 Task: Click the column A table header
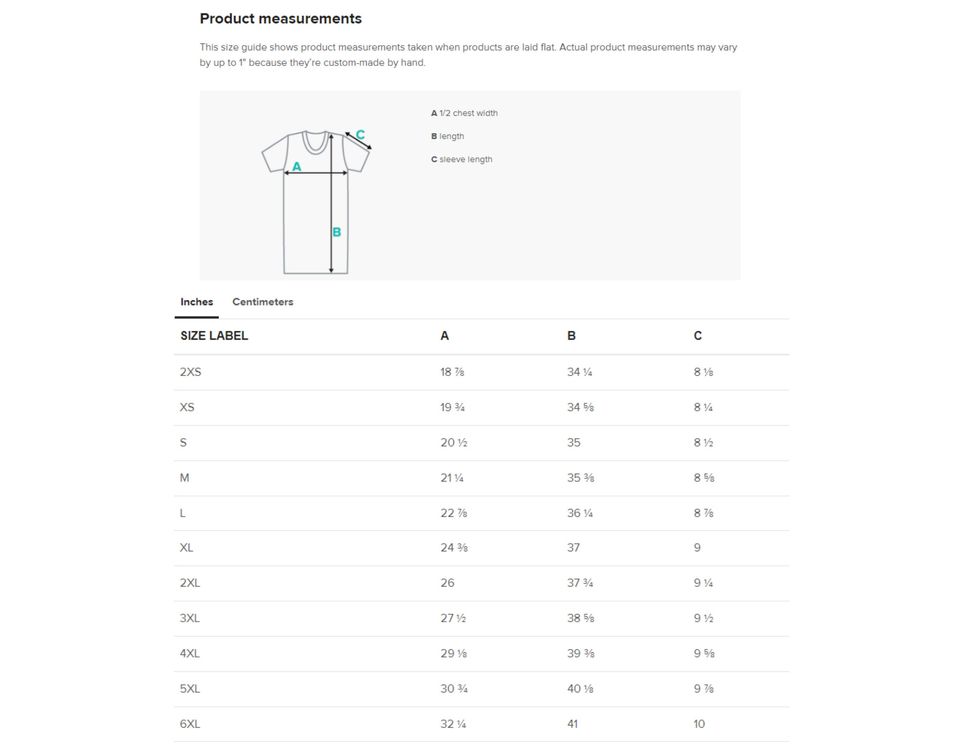click(445, 336)
